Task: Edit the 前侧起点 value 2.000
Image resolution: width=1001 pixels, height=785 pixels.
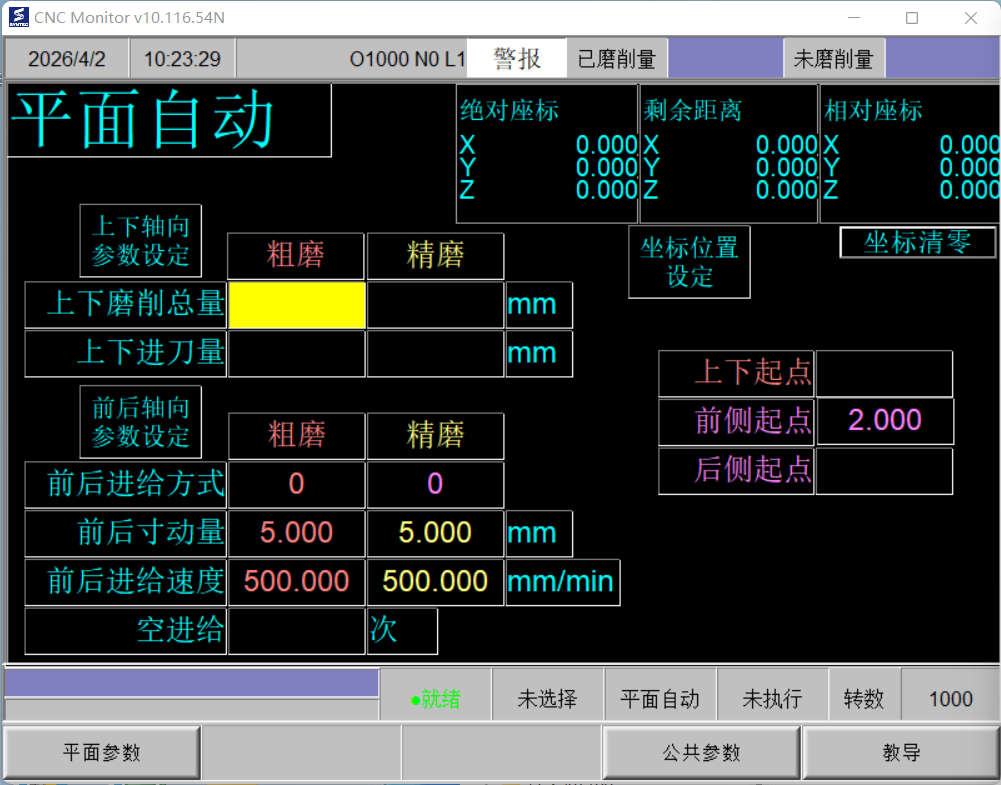Action: click(x=884, y=421)
